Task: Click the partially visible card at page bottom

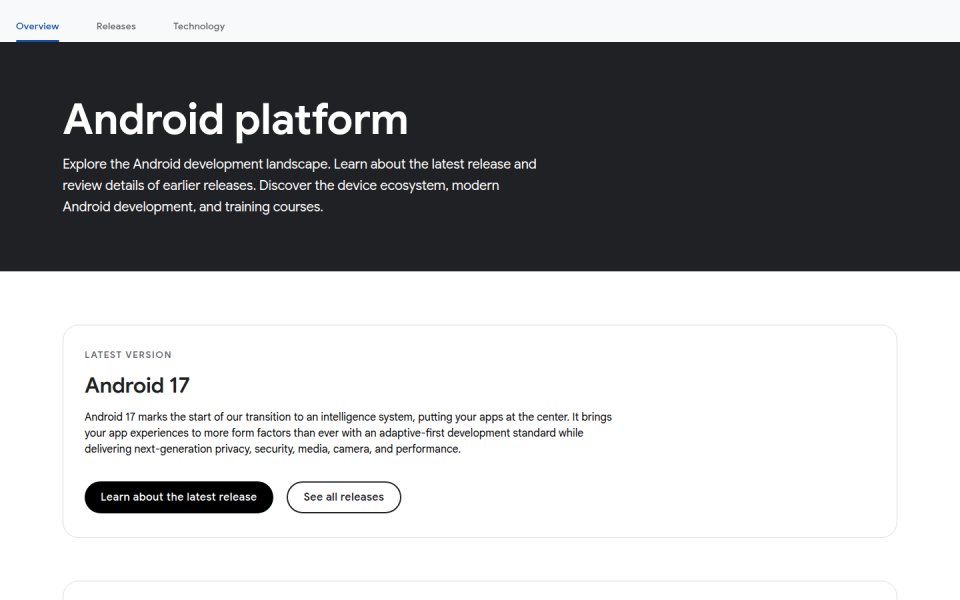Action: [480, 590]
